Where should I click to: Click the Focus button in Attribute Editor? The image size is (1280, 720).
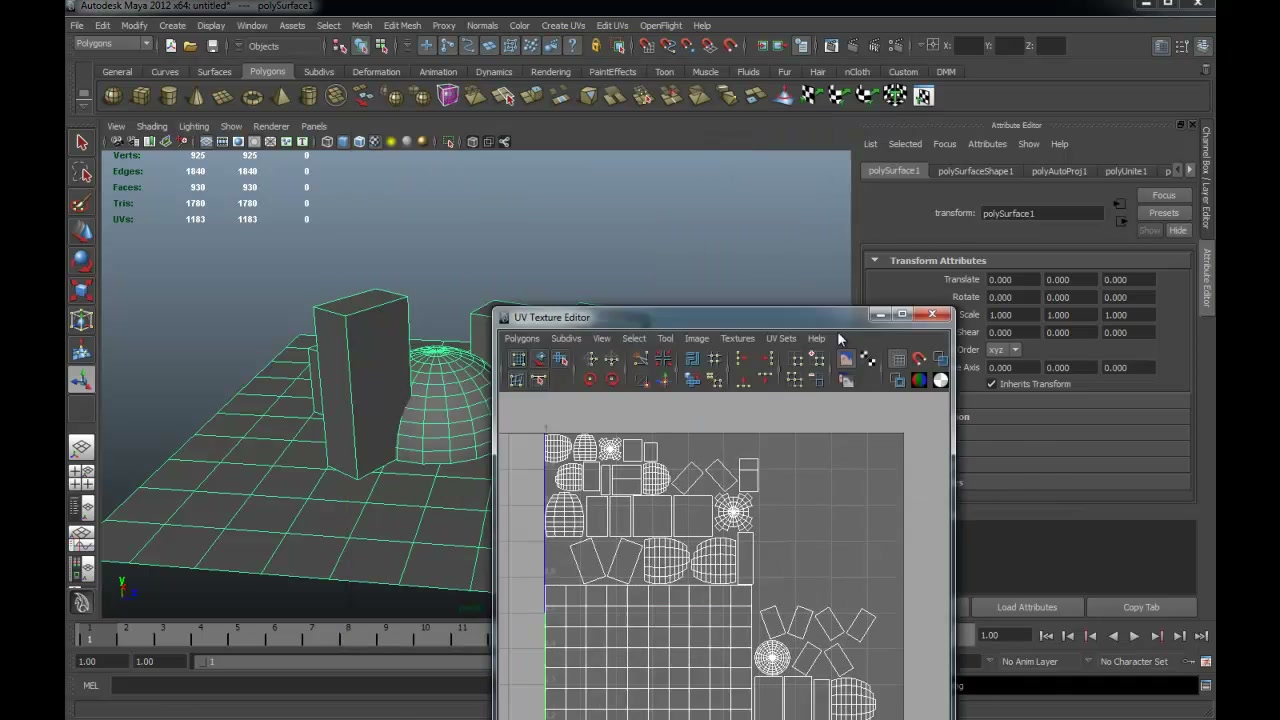pyautogui.click(x=1164, y=195)
